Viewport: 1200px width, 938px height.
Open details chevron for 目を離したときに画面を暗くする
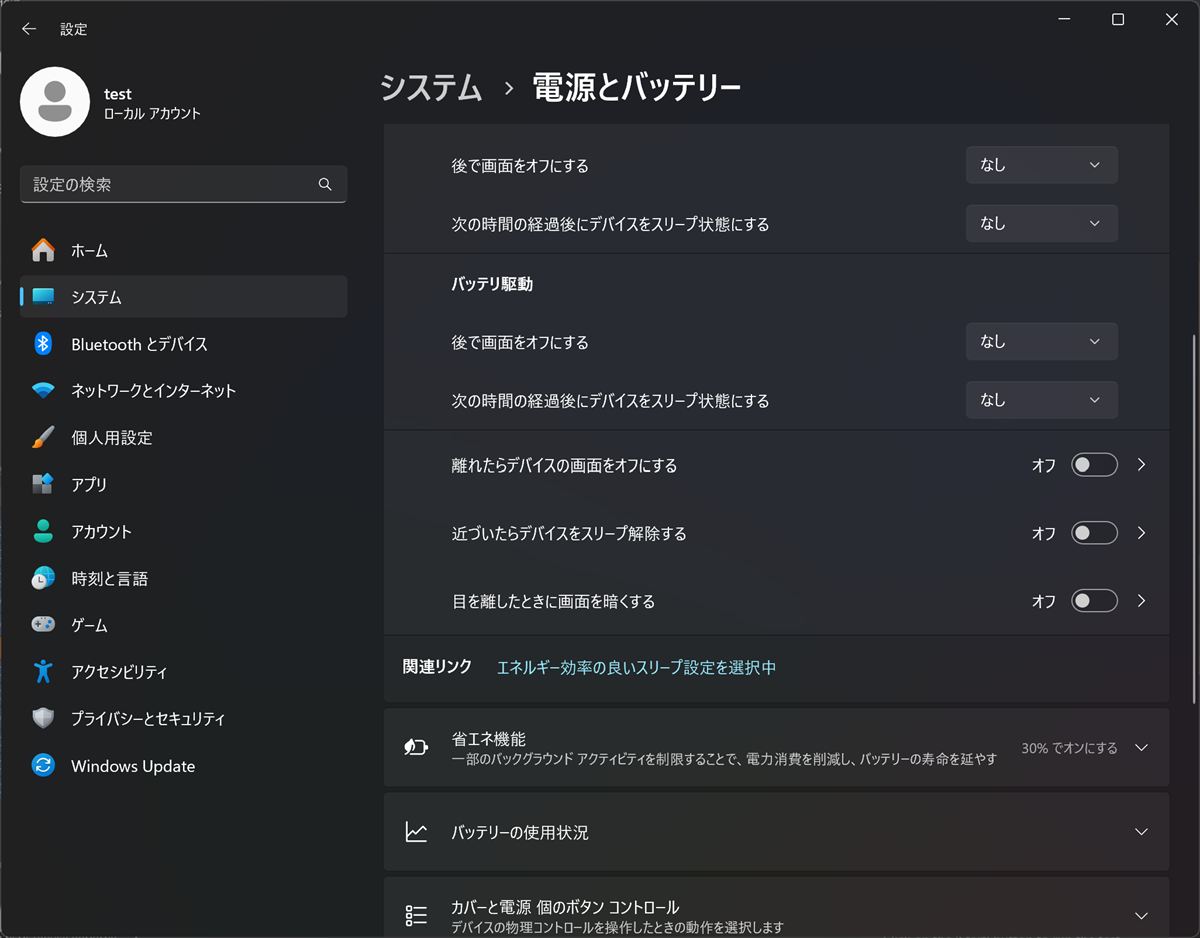pyautogui.click(x=1142, y=601)
